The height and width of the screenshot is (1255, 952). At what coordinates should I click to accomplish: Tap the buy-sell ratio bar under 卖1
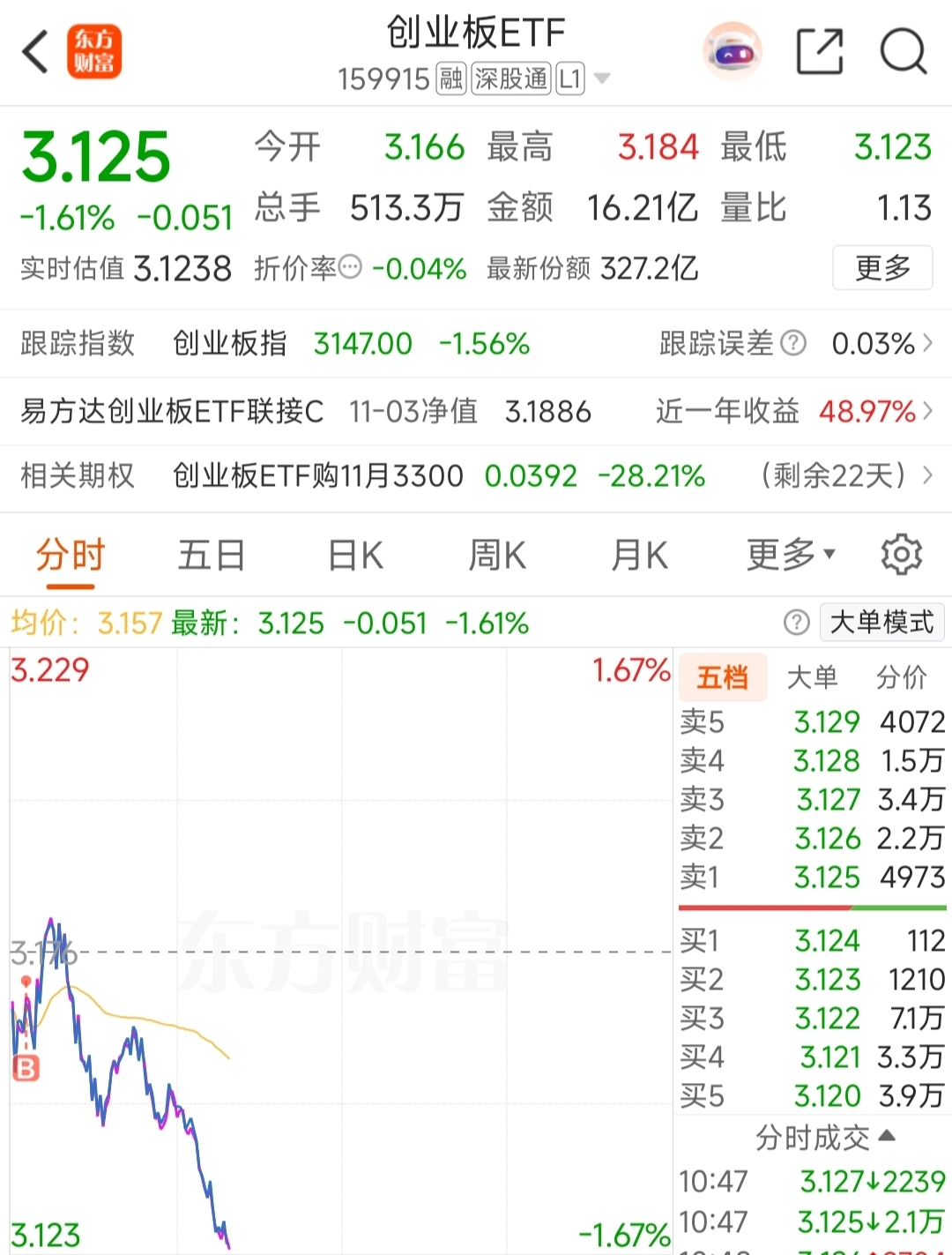tap(812, 907)
